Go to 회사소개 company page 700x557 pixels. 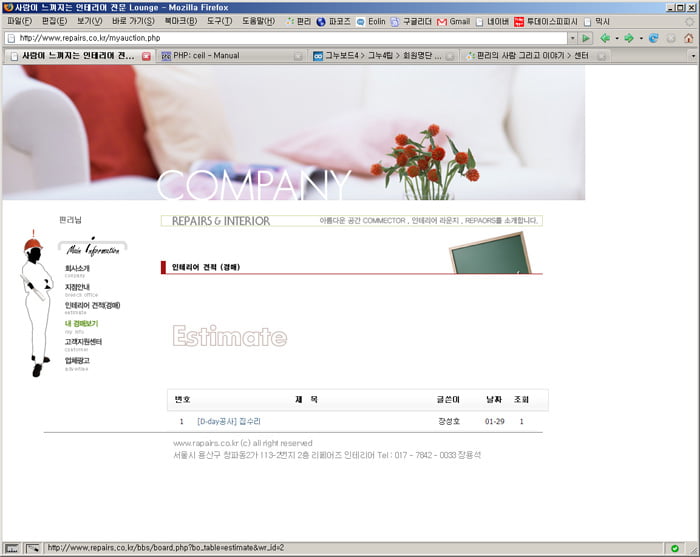pyautogui.click(x=77, y=268)
